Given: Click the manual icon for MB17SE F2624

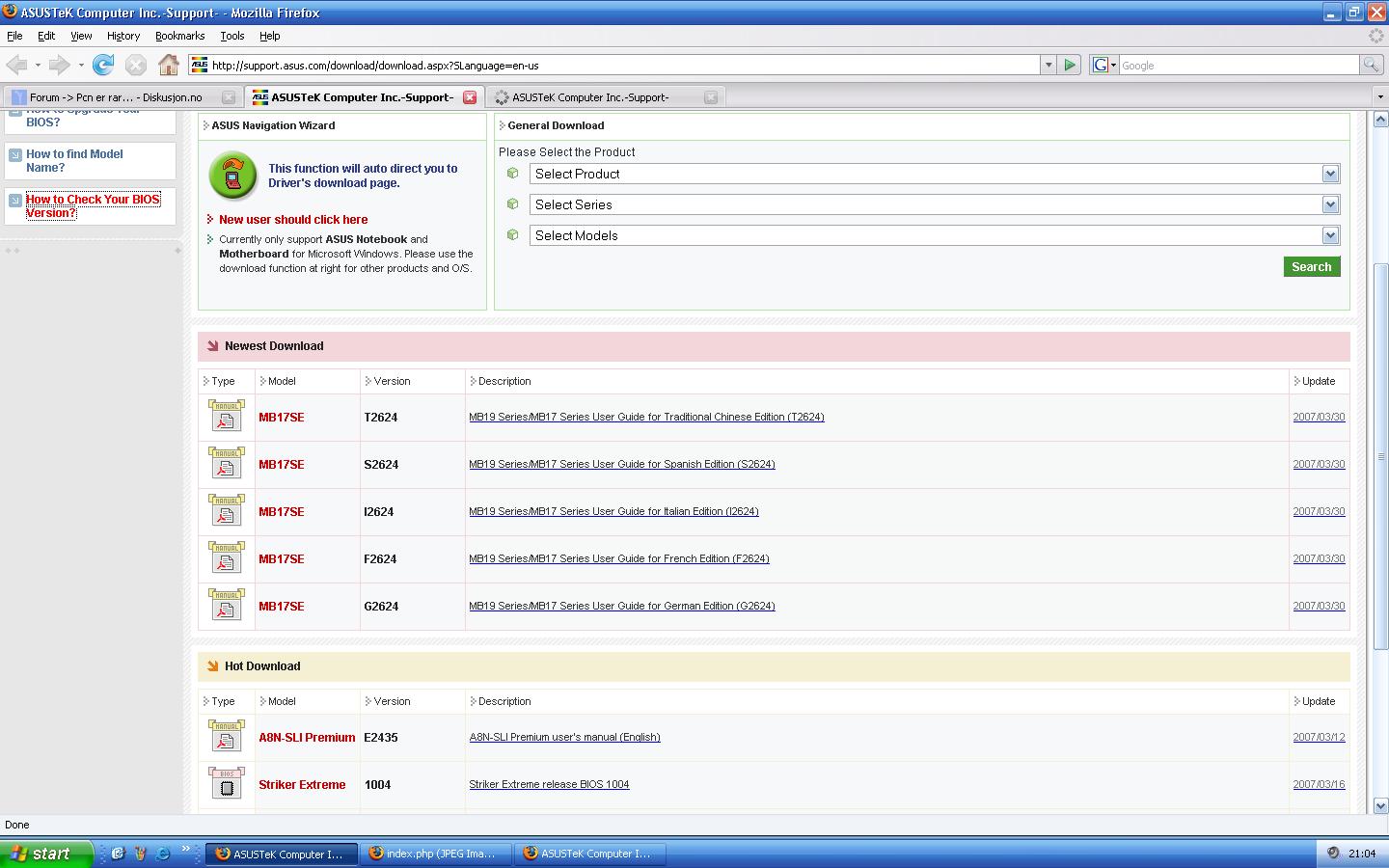Looking at the screenshot, I should coord(226,558).
